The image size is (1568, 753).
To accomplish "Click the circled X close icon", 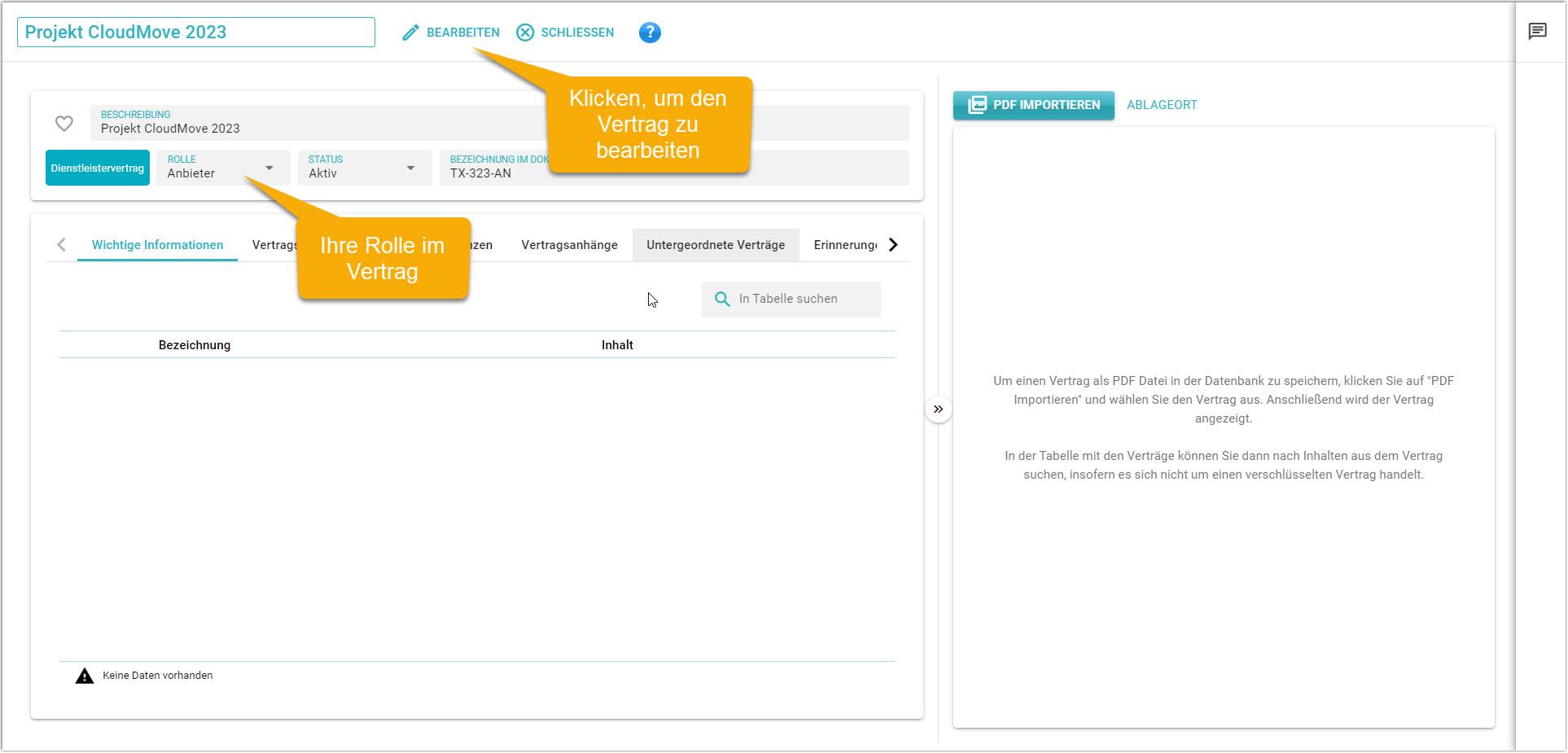I will pyautogui.click(x=525, y=33).
